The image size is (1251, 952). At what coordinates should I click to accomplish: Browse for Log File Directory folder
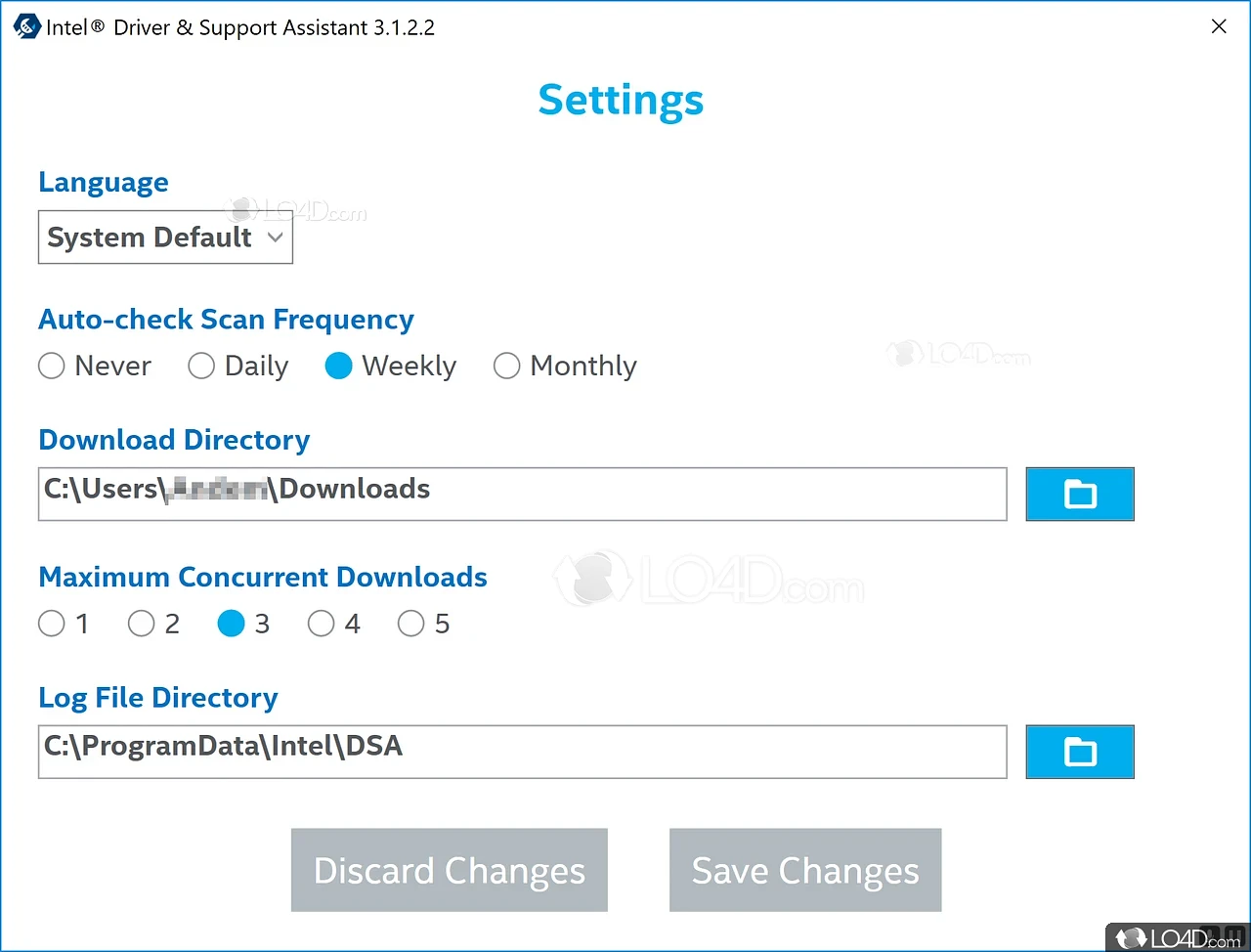pyautogui.click(x=1079, y=752)
